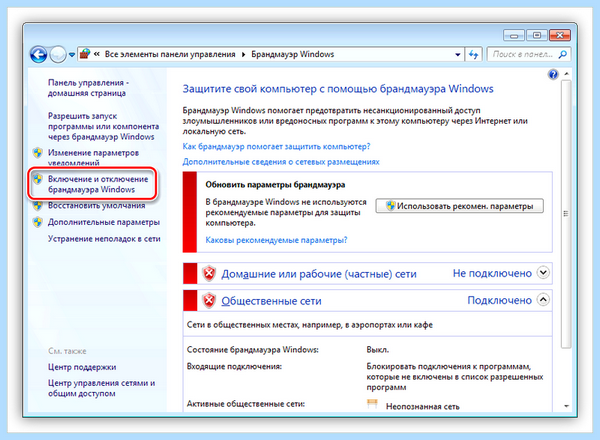Open Дополнительные сведения о сетевых размещениях link

281,161
